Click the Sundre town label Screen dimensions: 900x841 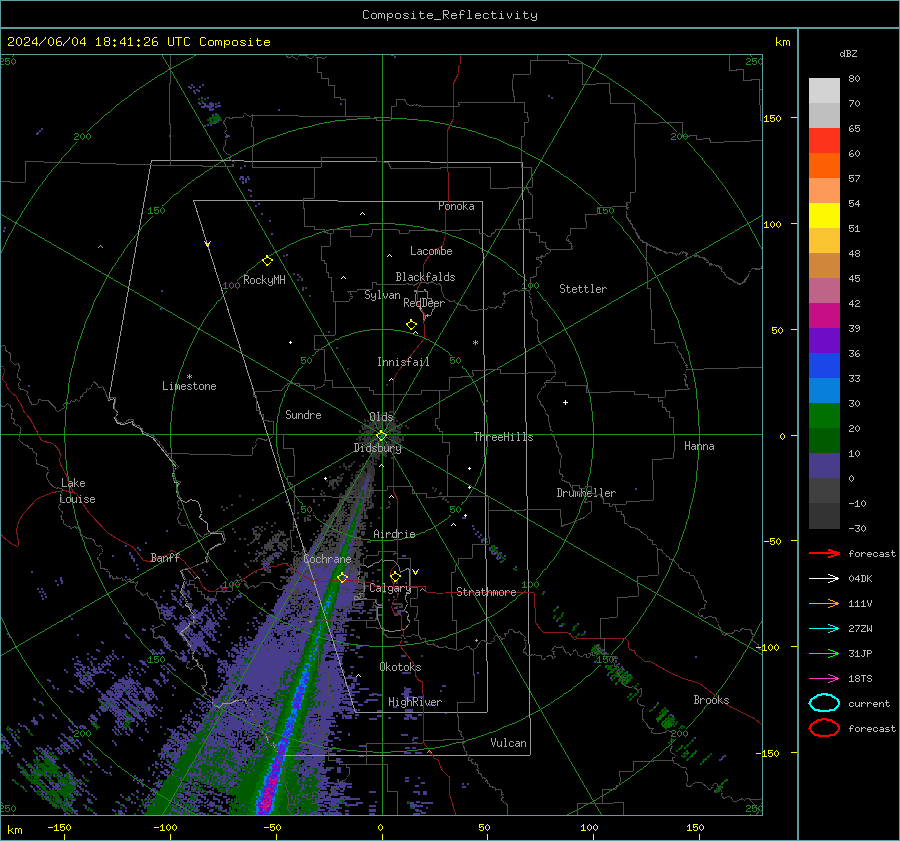[303, 414]
